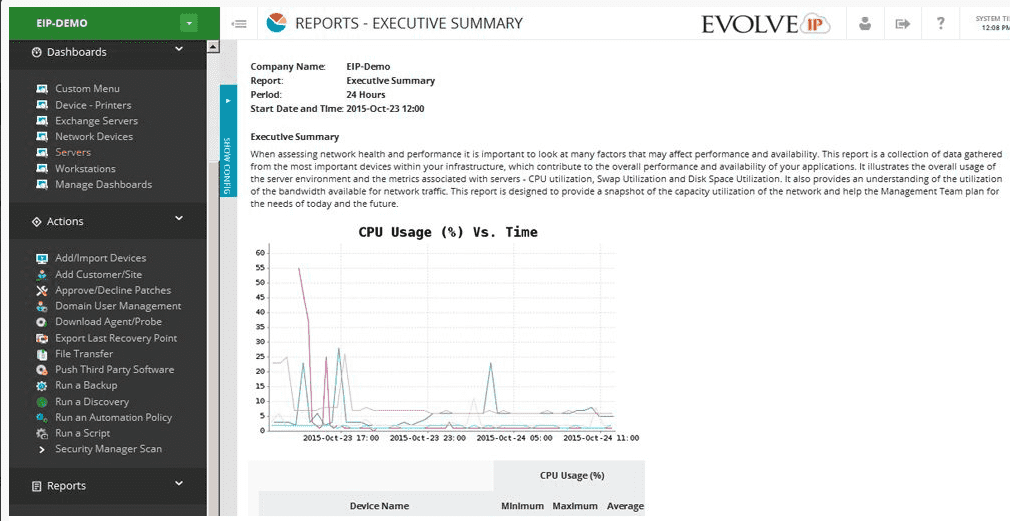The image size is (1010, 521).
Task: Click the user profile icon in header
Action: (866, 23)
